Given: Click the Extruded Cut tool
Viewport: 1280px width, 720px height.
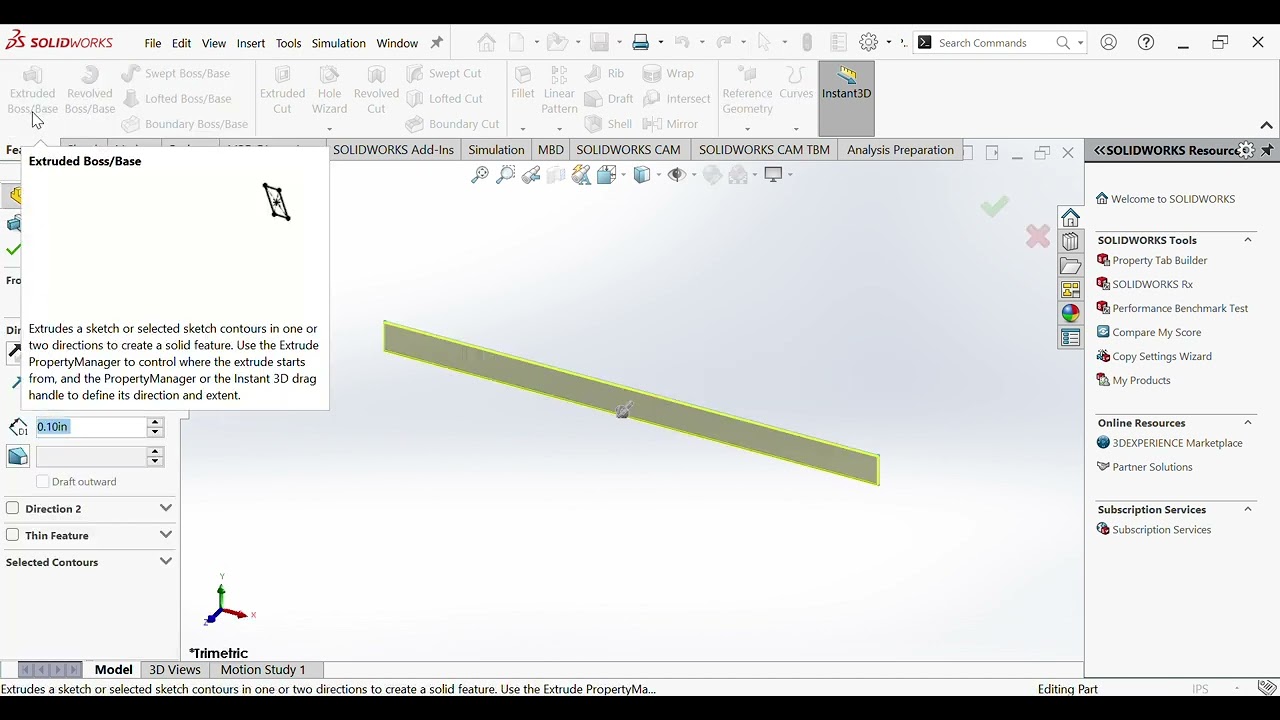Looking at the screenshot, I should [282, 90].
